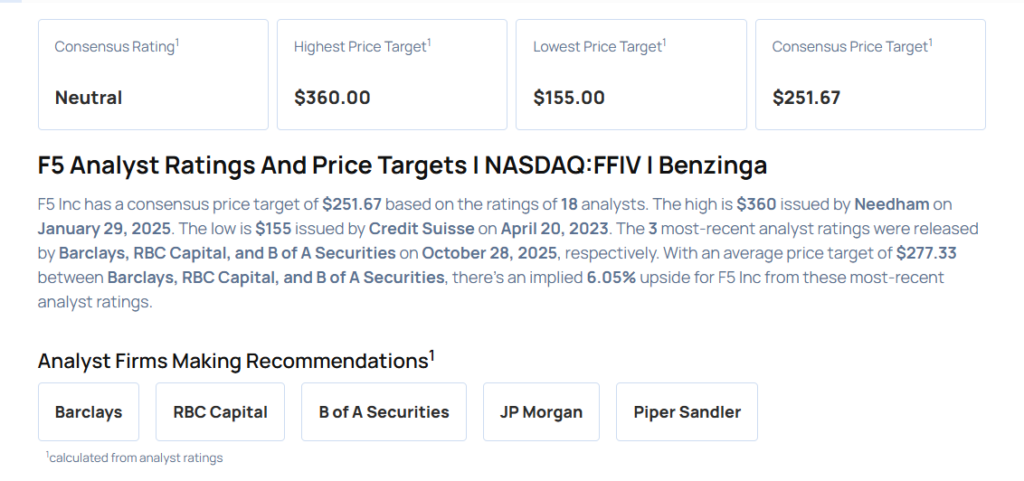The height and width of the screenshot is (481, 1024).
Task: Click the Consensus Rating Neutral card
Action: tap(153, 74)
